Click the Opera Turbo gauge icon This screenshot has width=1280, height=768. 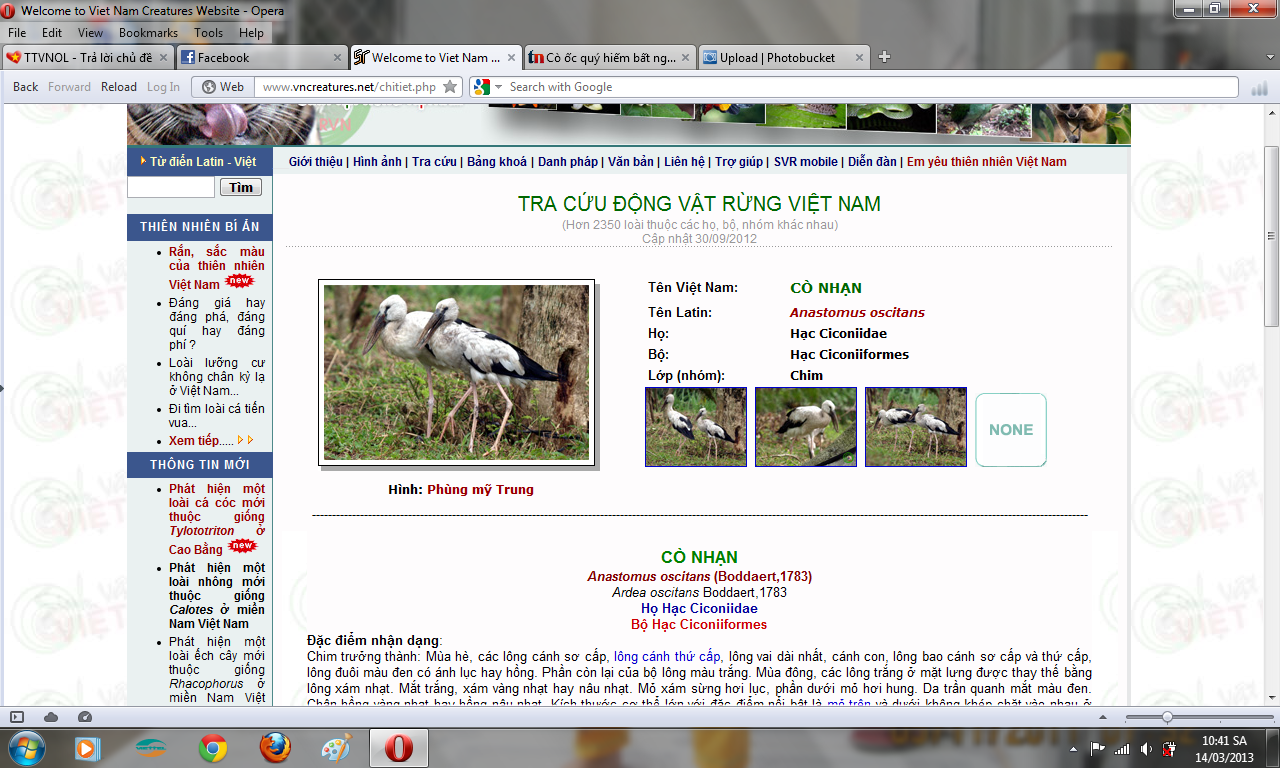(85, 717)
